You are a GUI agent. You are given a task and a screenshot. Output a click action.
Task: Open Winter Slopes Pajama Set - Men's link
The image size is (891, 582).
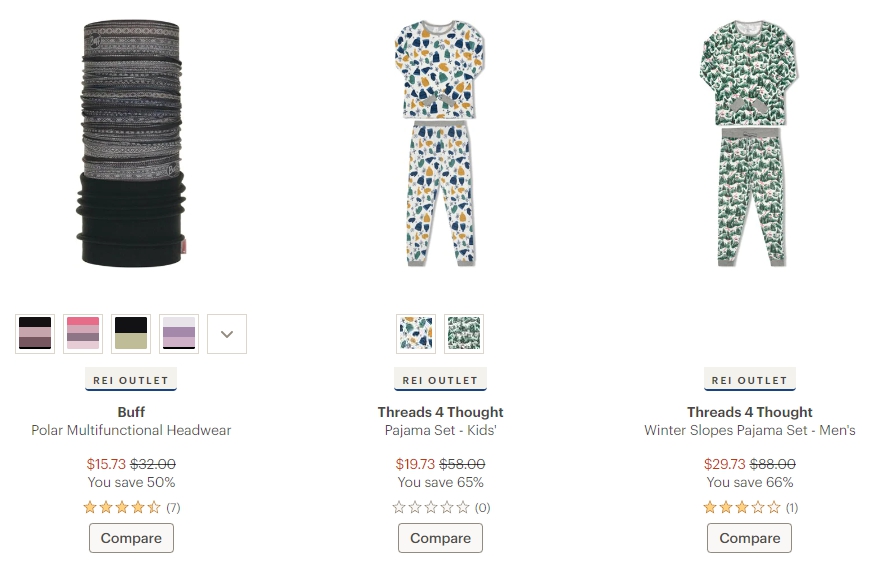pyautogui.click(x=750, y=430)
